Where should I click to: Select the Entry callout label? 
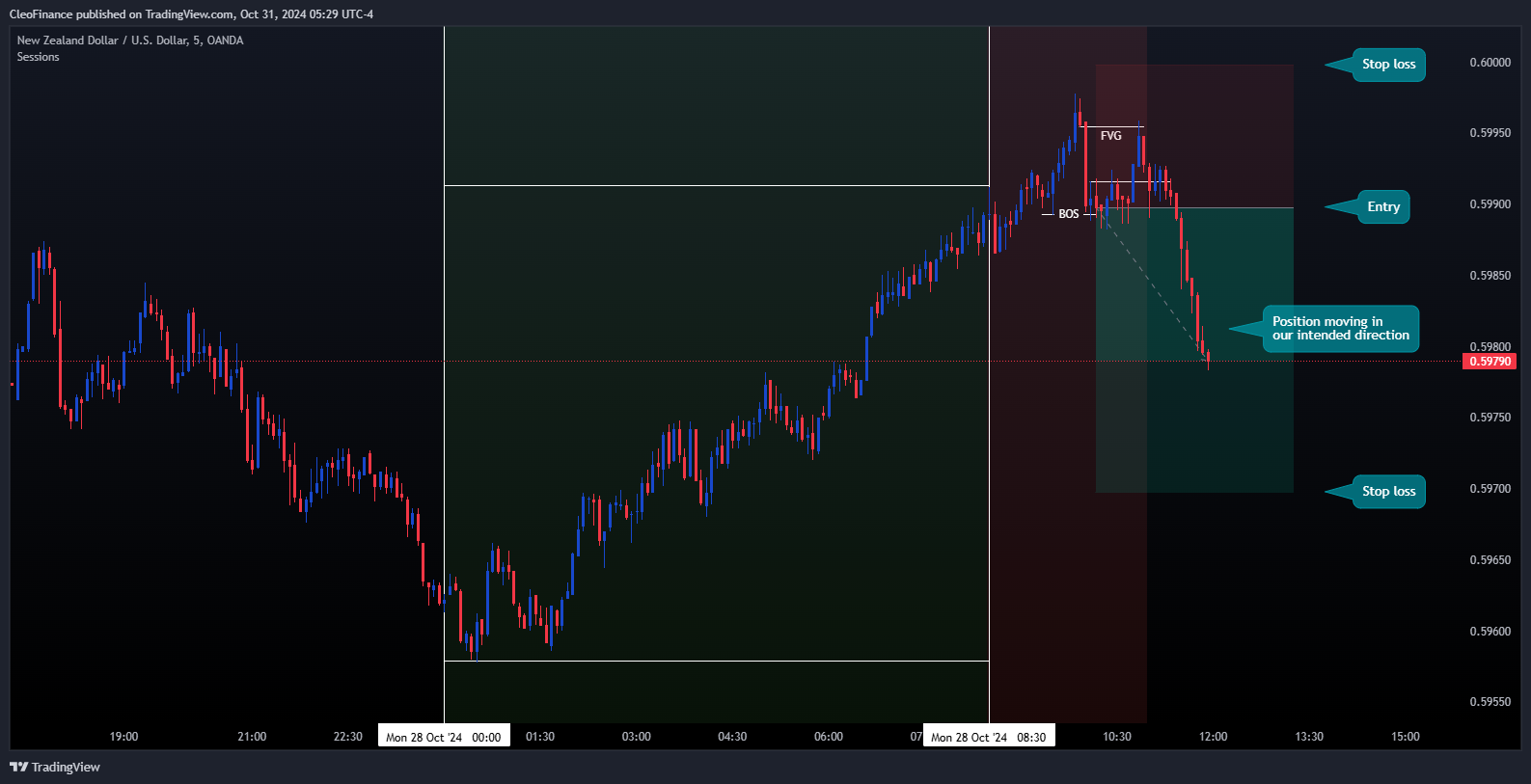1383,206
